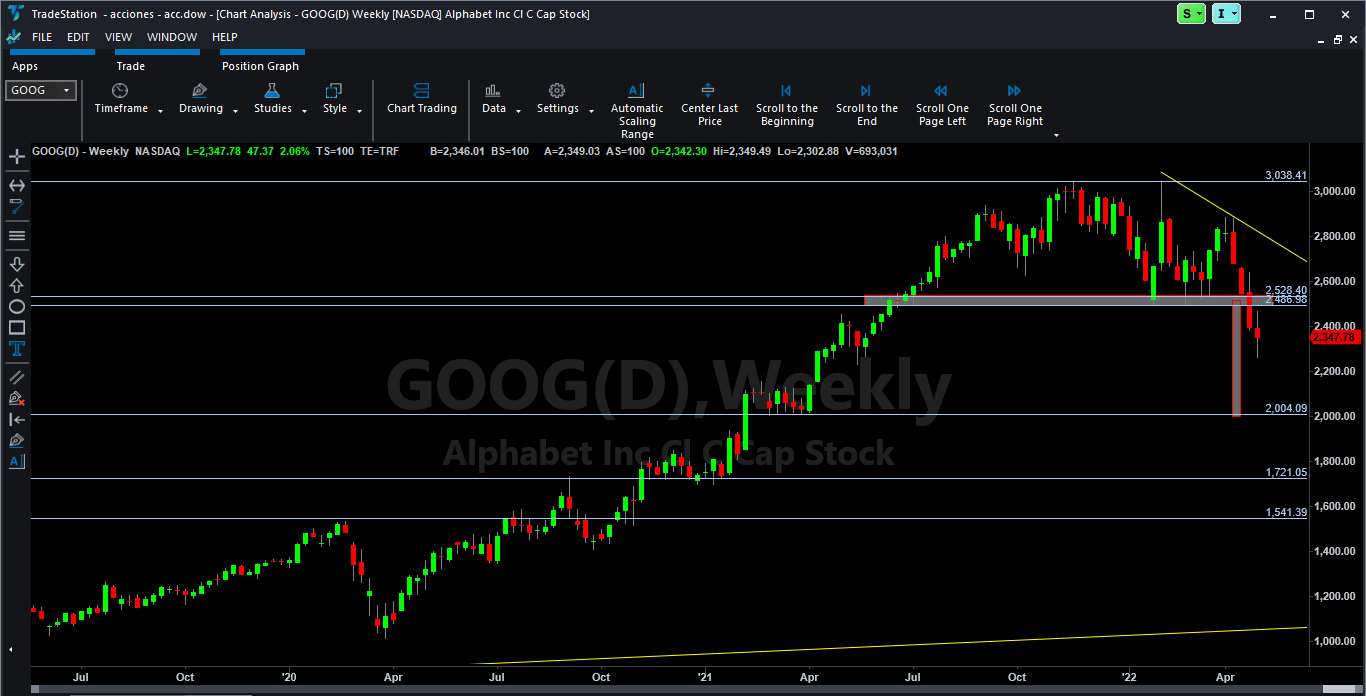This screenshot has height=696, width=1366.
Task: Select the rectangle drawing tool
Action: (17, 328)
